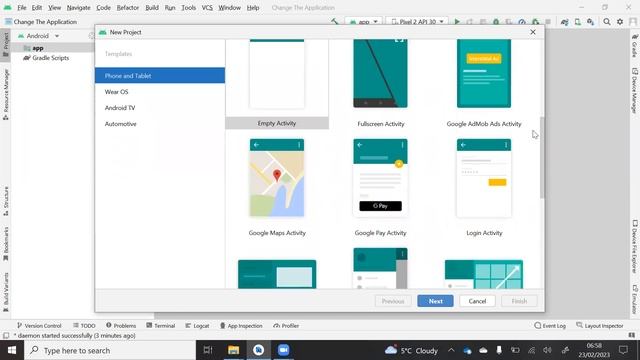Open the Build Variants side tab
The width and height of the screenshot is (640, 360).
[x=5, y=292]
